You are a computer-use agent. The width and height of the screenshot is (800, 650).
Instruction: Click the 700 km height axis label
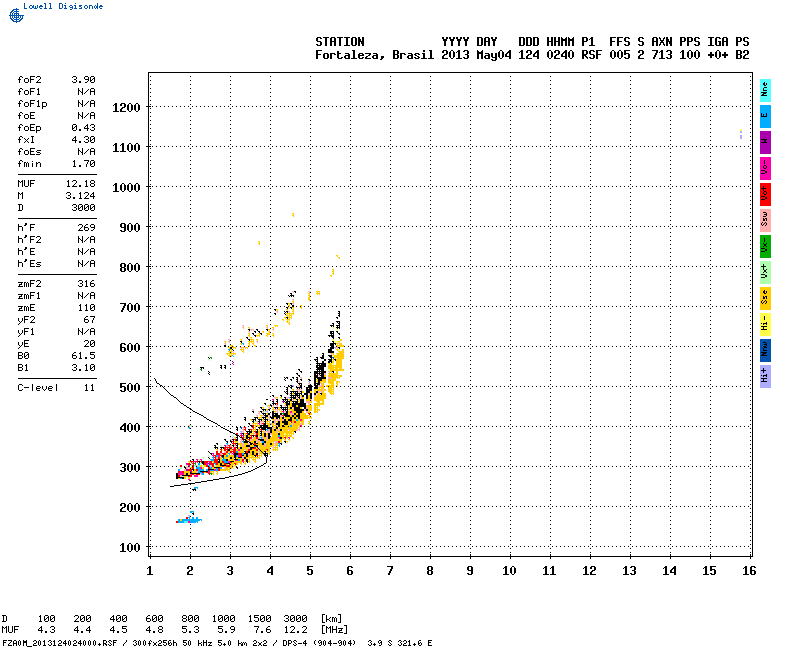[x=130, y=308]
